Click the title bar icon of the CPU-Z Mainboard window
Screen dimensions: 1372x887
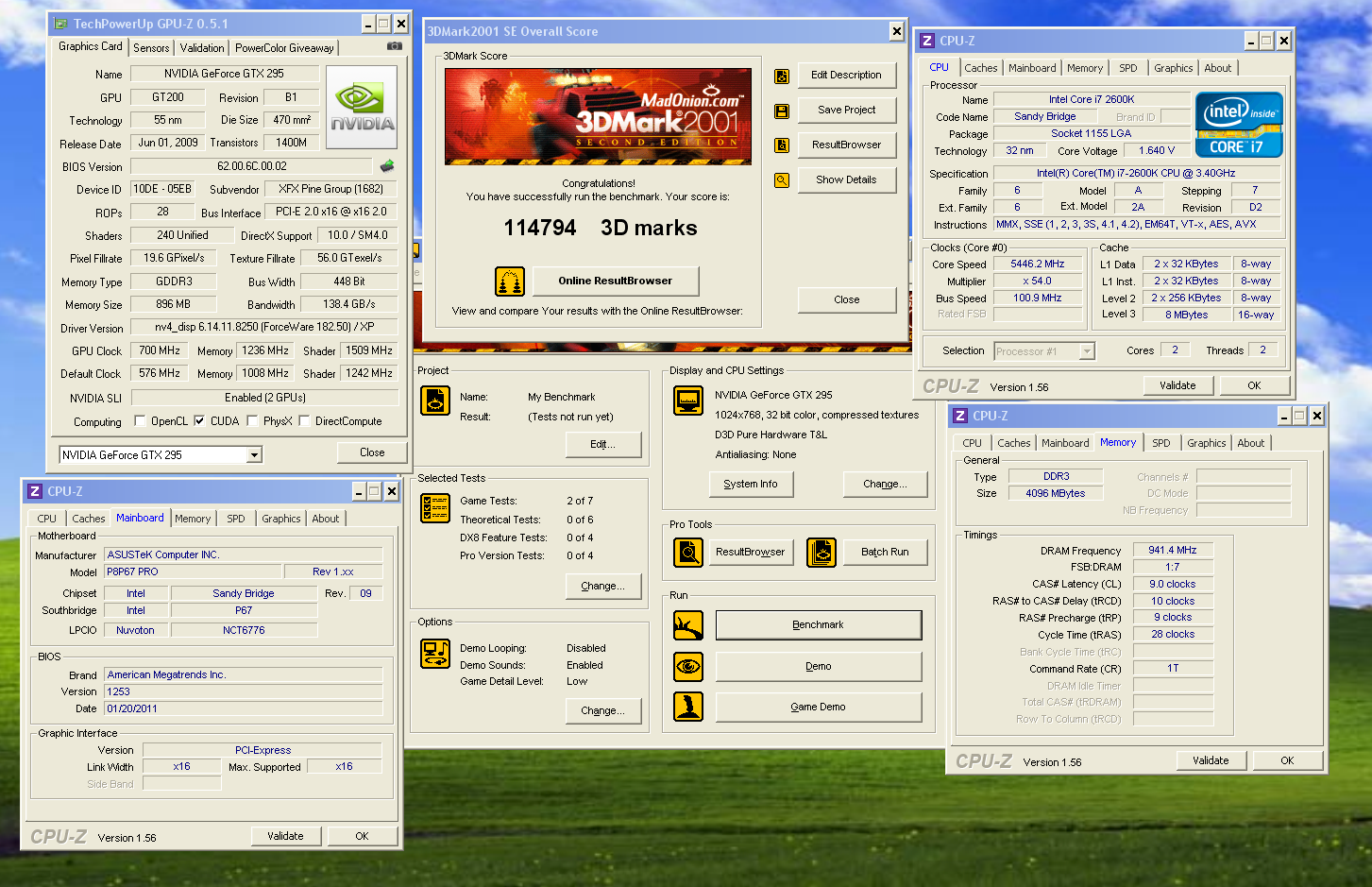click(x=35, y=491)
